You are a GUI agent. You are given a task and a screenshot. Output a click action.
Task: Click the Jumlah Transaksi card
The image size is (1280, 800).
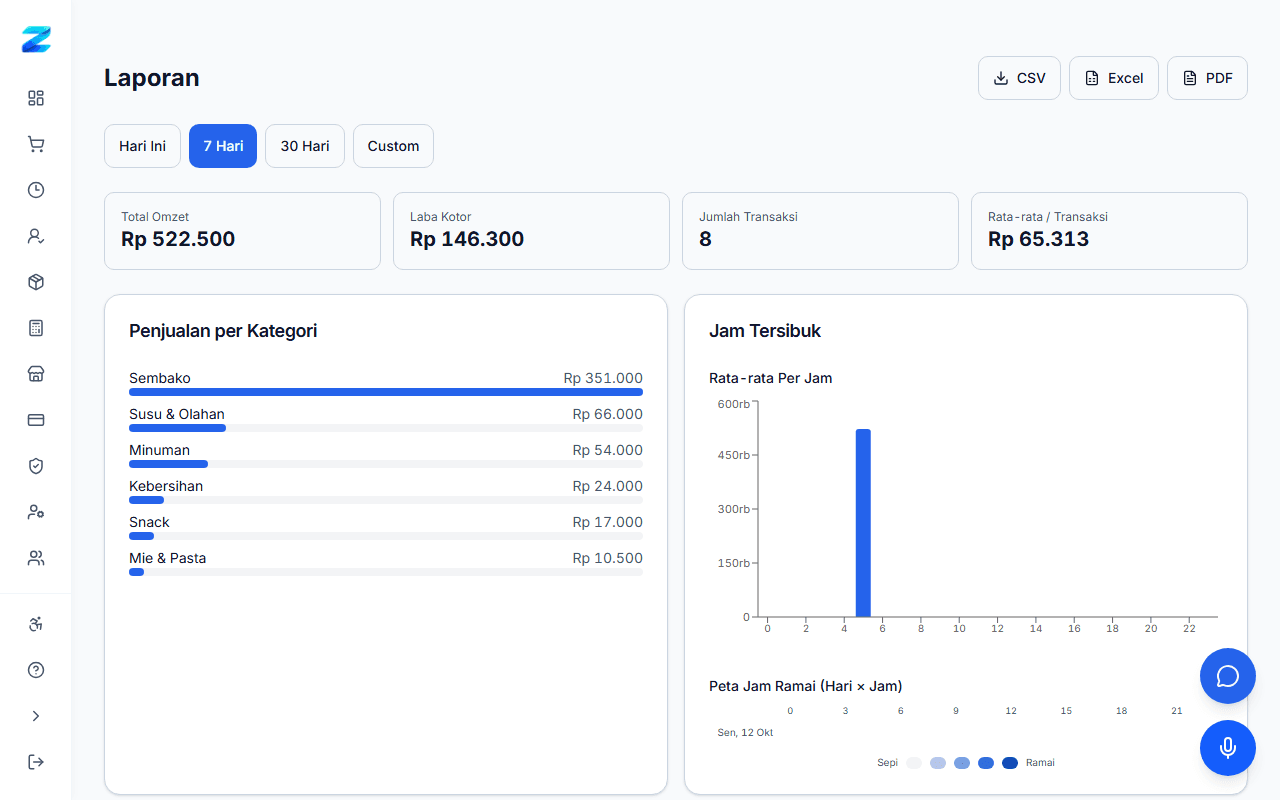[820, 231]
